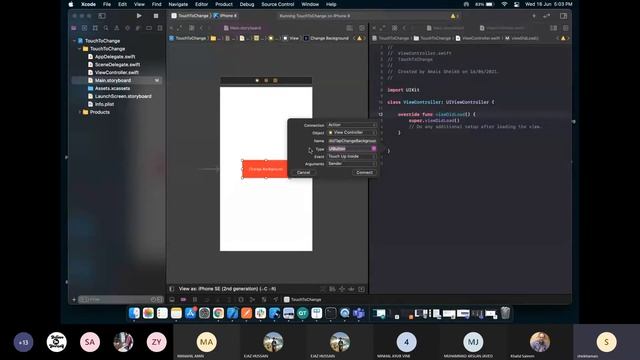
Task: Click Cancel in the connection popup
Action: pyautogui.click(x=303, y=173)
